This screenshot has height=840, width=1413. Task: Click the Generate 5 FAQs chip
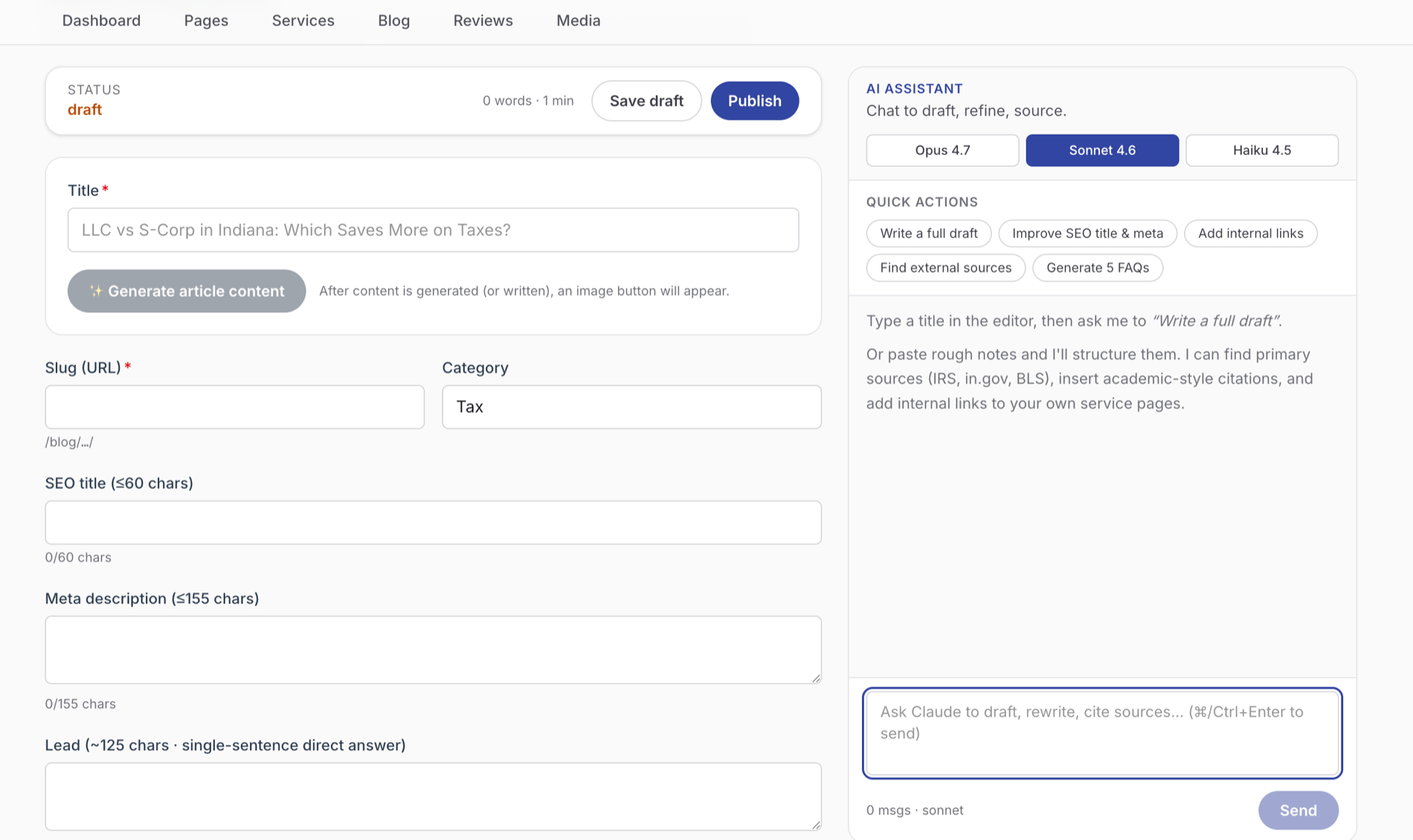tap(1097, 268)
